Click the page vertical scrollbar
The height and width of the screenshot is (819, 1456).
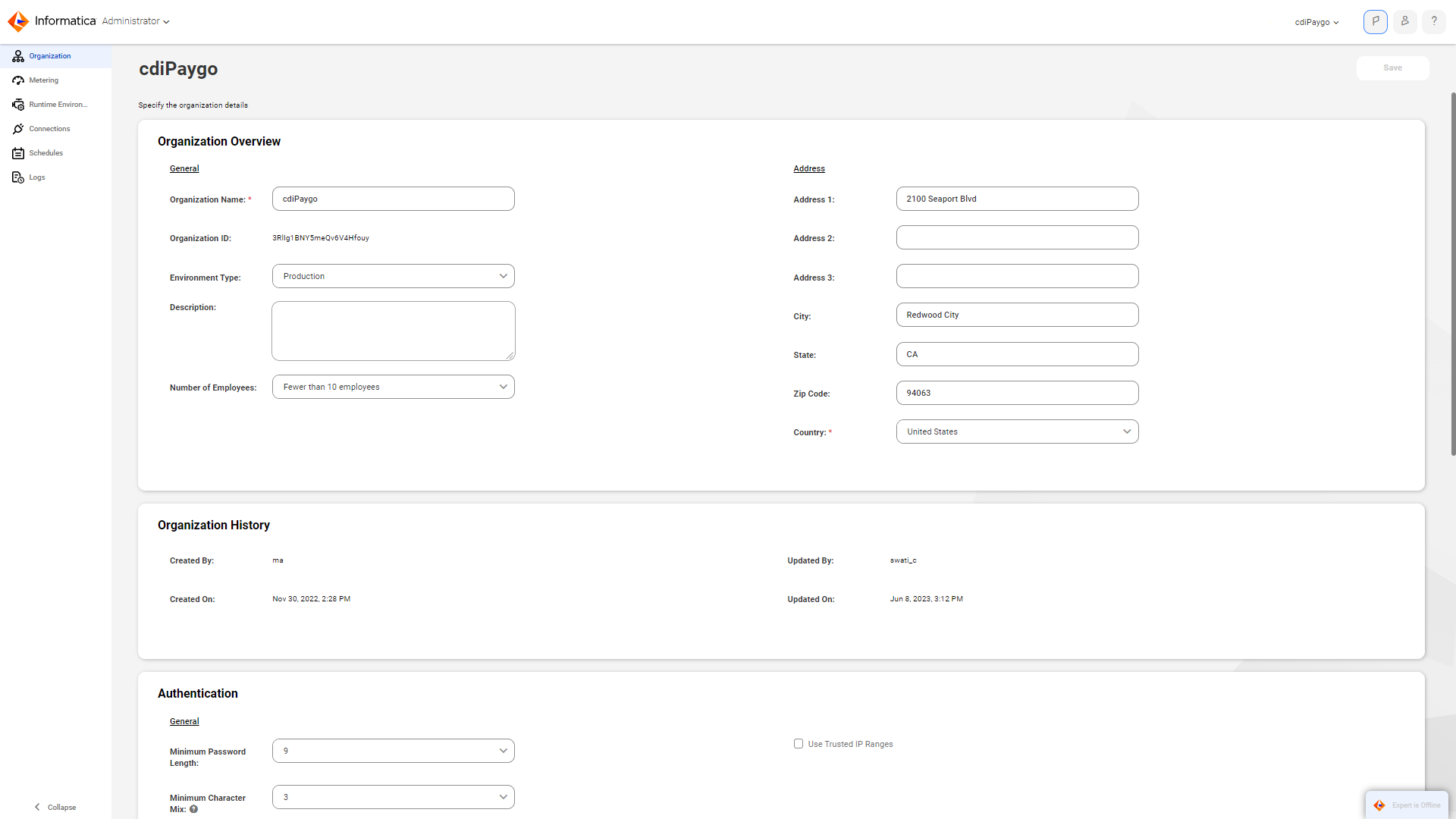1453,273
